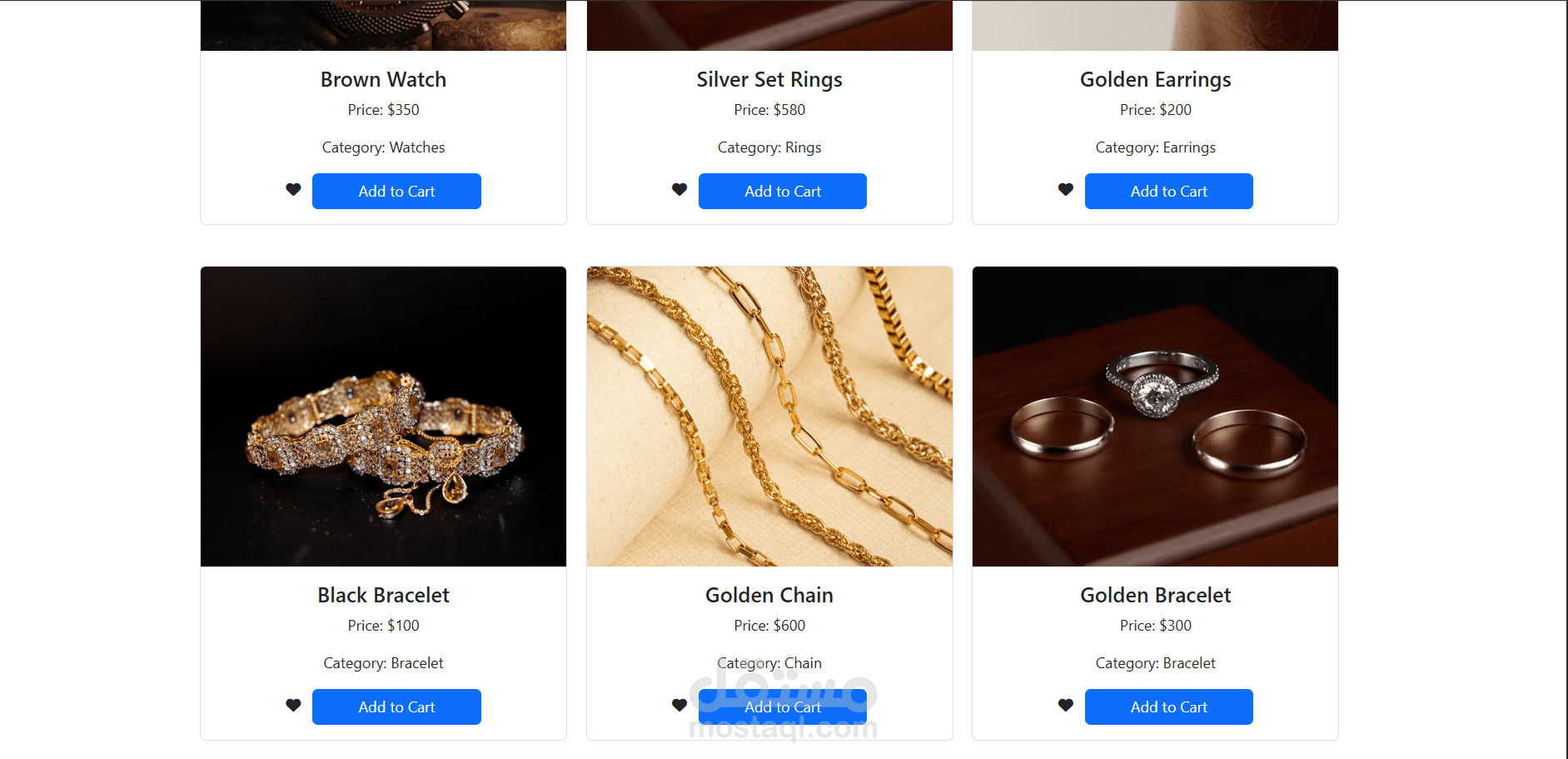Click the heart icon for Golden Chain
Screen dimensions: 1568x759
point(679,706)
